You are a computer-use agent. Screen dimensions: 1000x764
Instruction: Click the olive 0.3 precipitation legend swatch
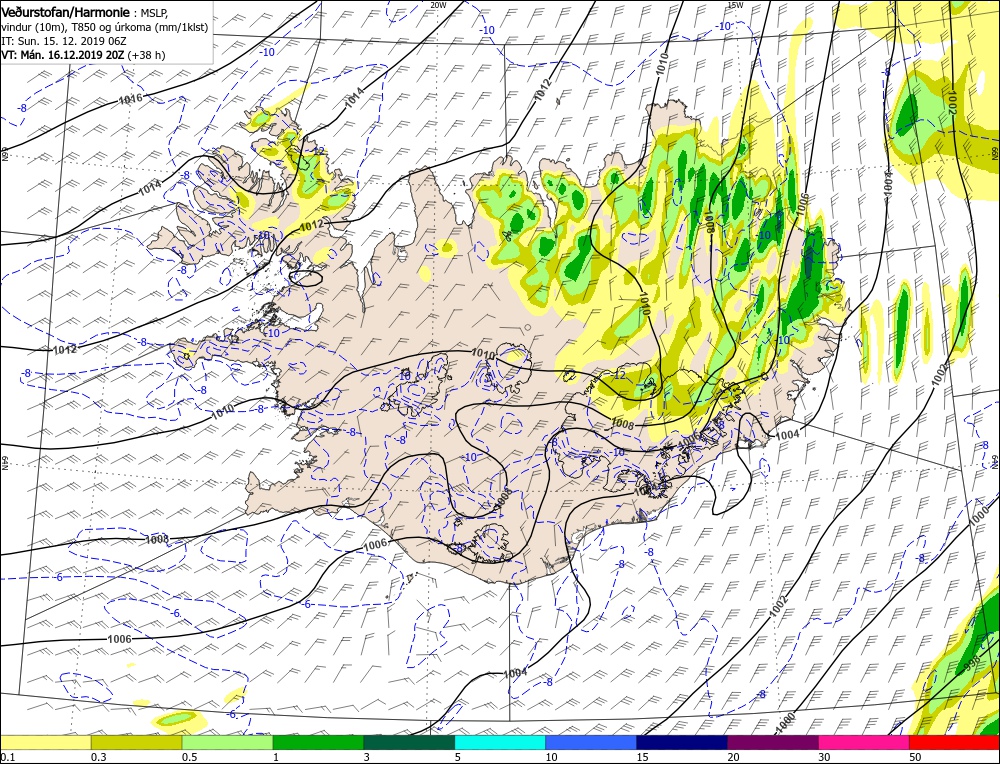[x=136, y=742]
